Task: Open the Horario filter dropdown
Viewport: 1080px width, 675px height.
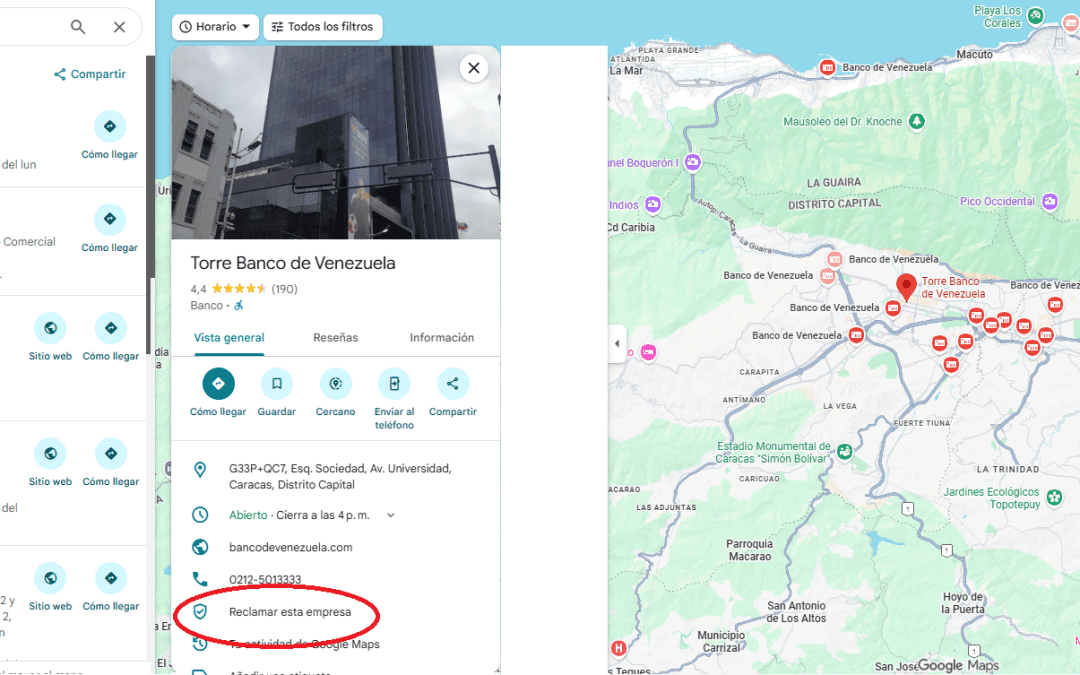Action: click(215, 27)
